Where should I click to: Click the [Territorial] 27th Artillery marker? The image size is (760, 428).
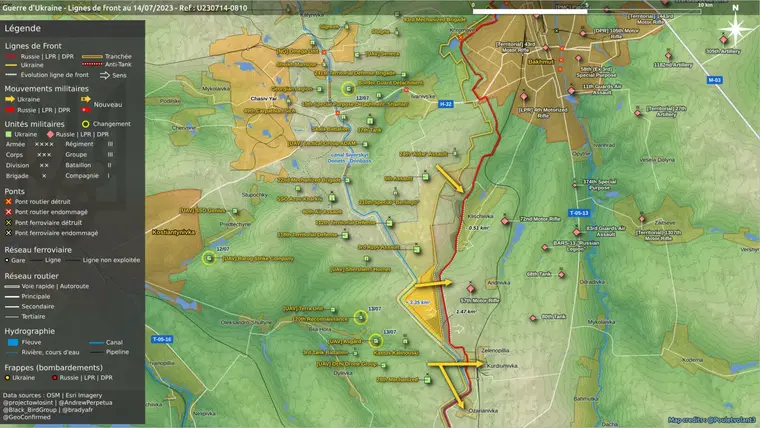638,113
